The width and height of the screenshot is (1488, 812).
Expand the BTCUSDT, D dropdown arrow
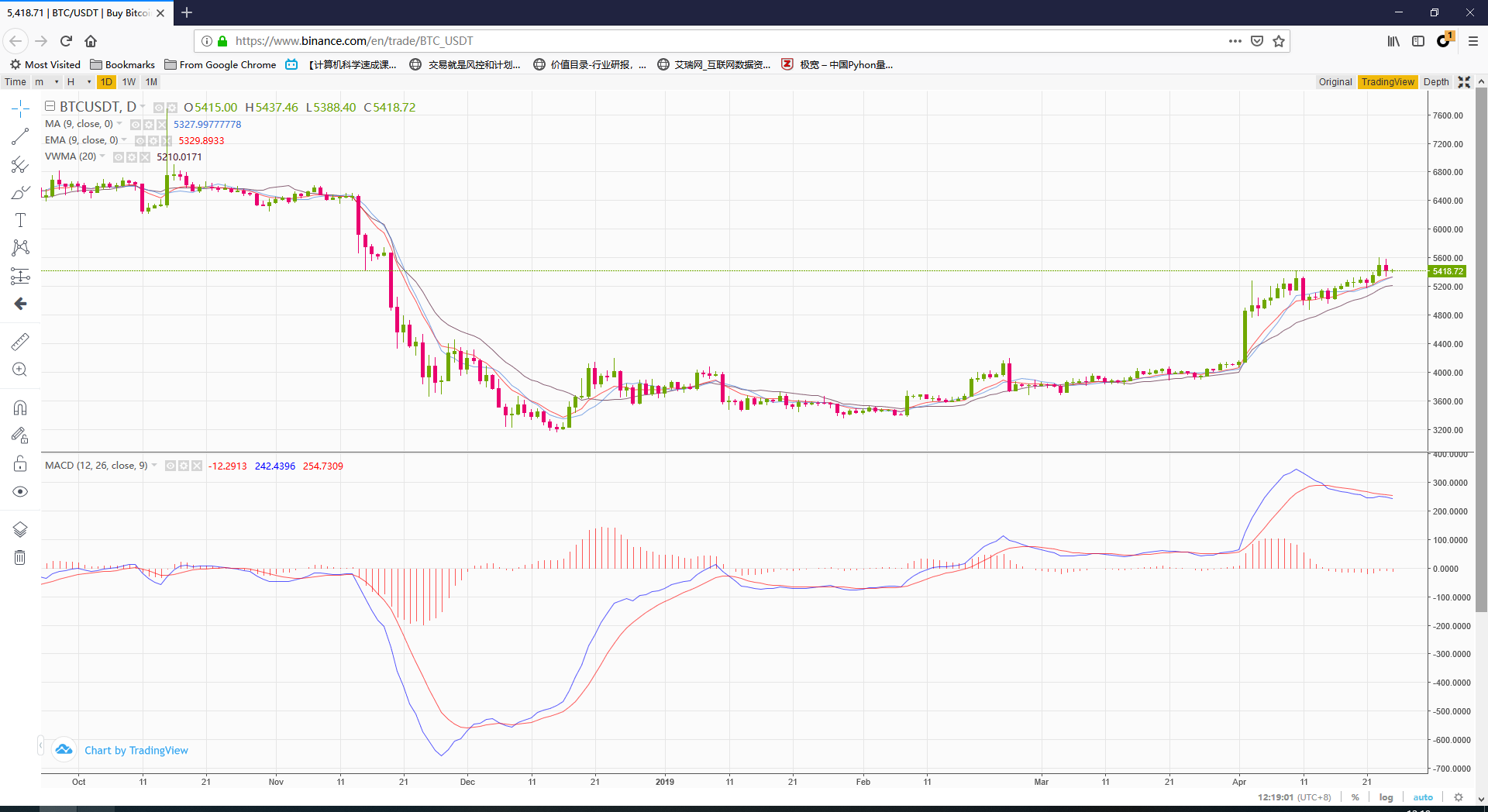pyautogui.click(x=143, y=107)
